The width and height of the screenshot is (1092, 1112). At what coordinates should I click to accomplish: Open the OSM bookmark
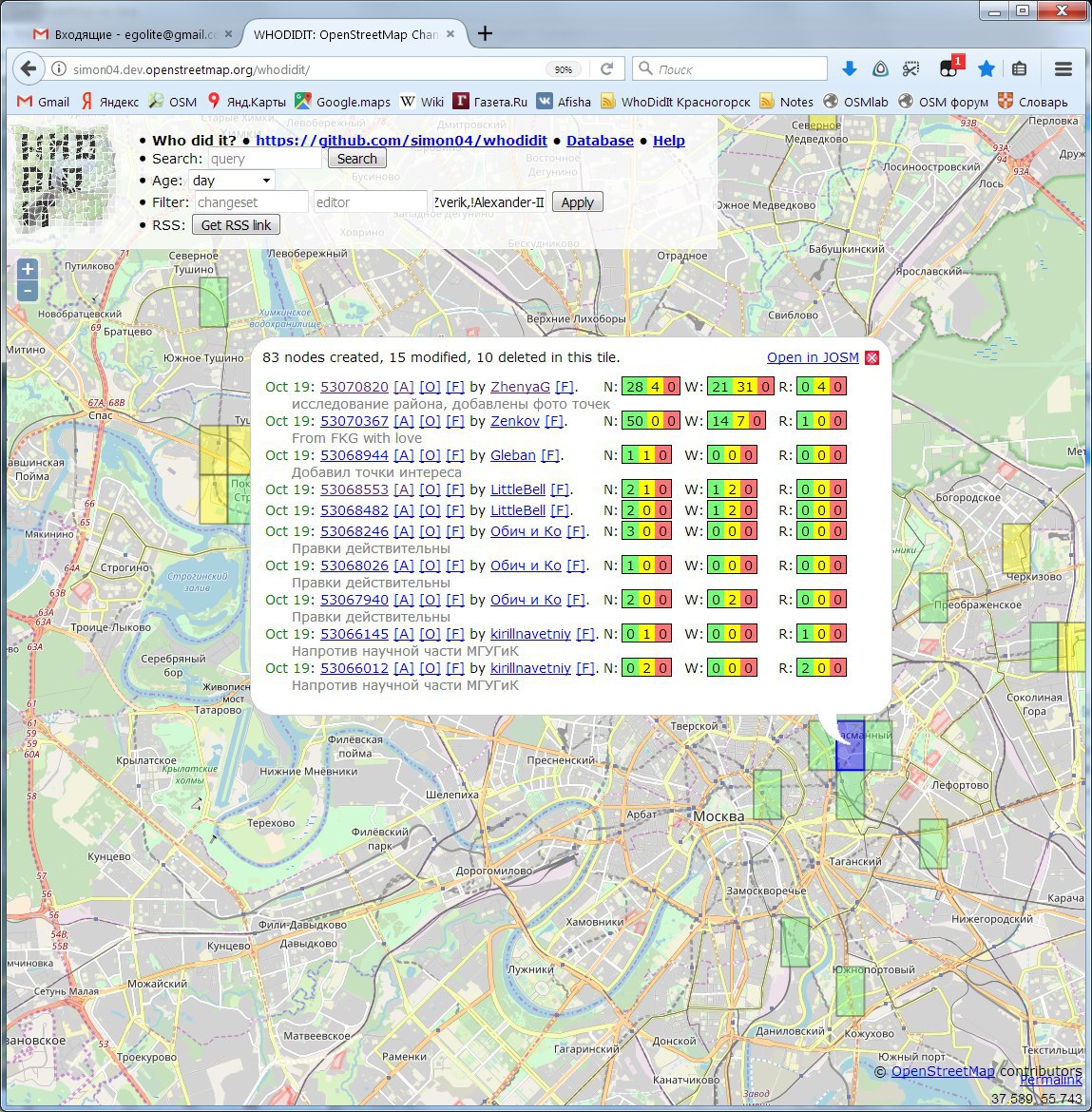click(172, 102)
